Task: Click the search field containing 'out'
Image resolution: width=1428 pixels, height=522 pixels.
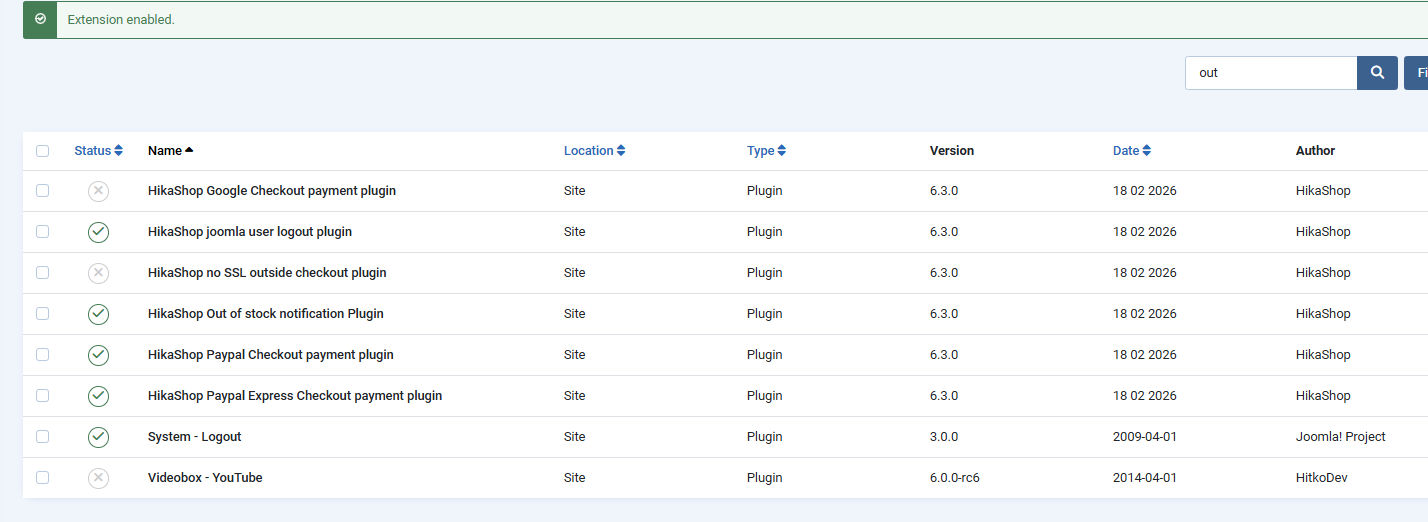Action: 1270,73
